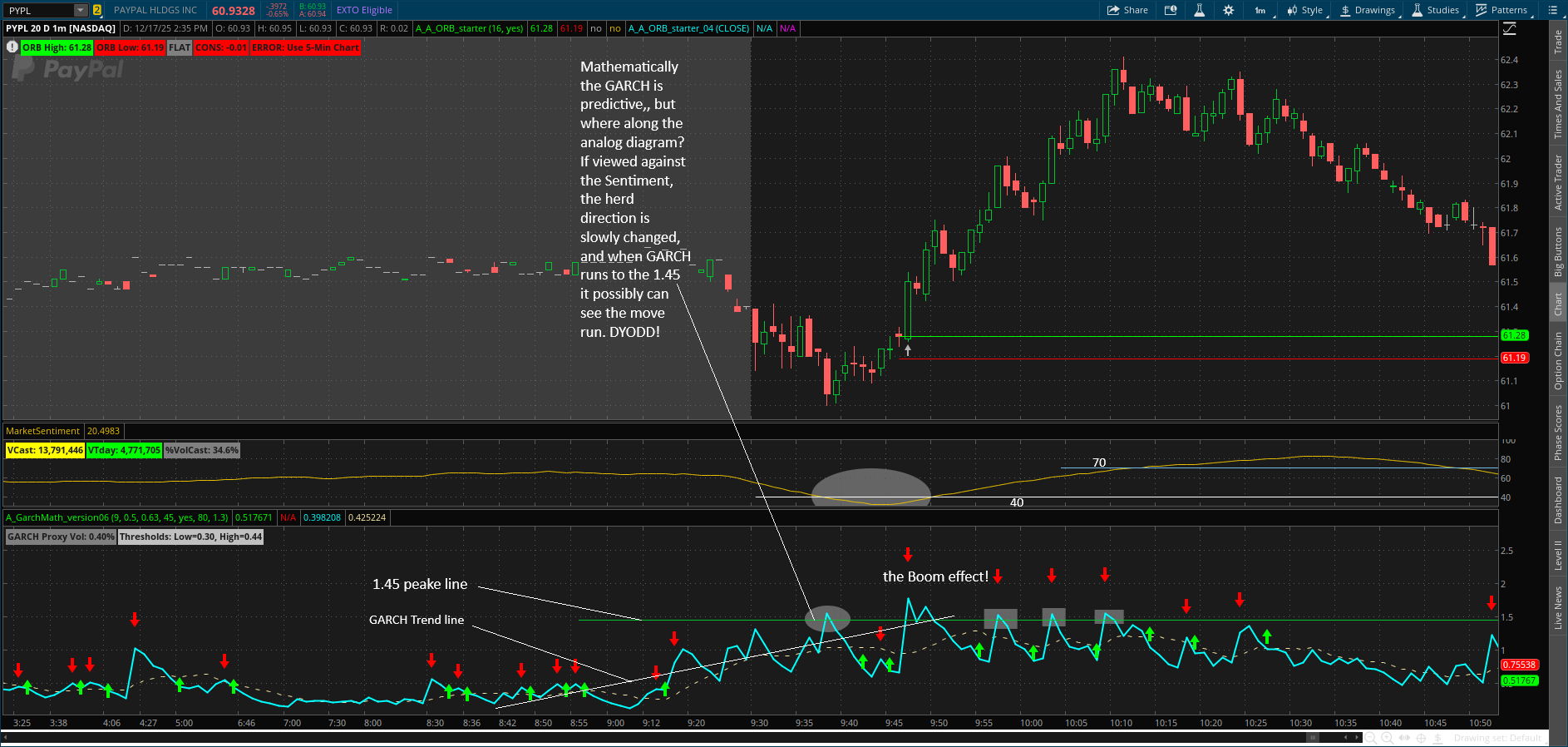Click the horizontal time axis scrollbar handle
Screen dimensions: 1568x747
tap(1312, 738)
